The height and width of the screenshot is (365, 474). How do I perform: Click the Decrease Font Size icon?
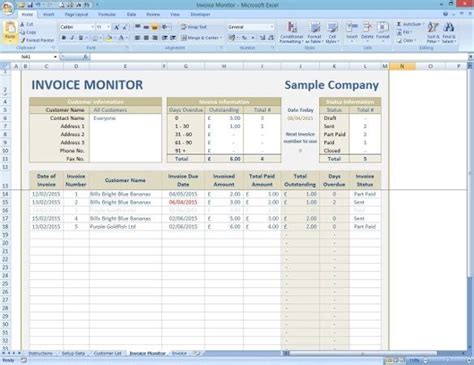click(125, 27)
